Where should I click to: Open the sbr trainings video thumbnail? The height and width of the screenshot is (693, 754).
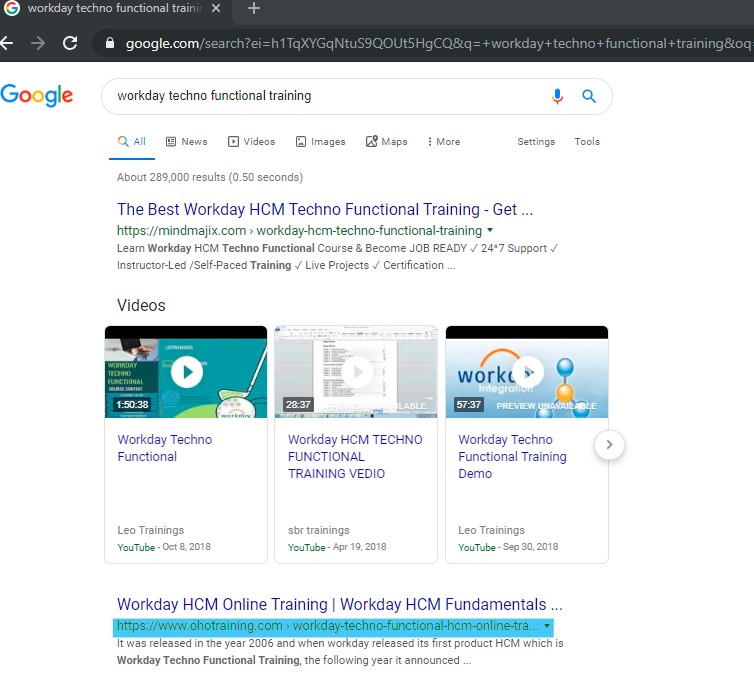pyautogui.click(x=356, y=372)
